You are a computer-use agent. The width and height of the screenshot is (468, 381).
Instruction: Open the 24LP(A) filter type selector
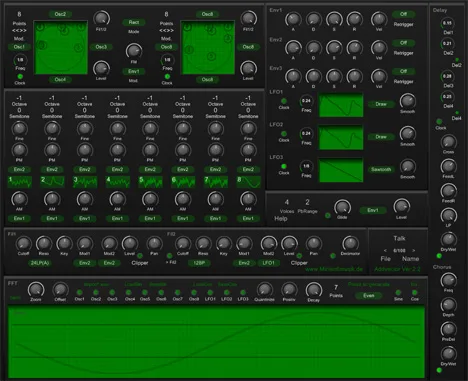click(40, 263)
